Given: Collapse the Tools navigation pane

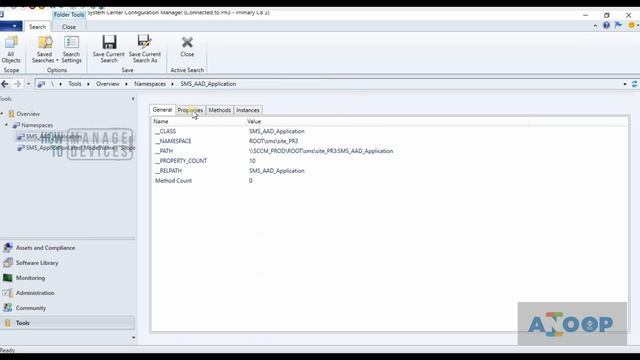Looking at the screenshot, I should 133,99.
